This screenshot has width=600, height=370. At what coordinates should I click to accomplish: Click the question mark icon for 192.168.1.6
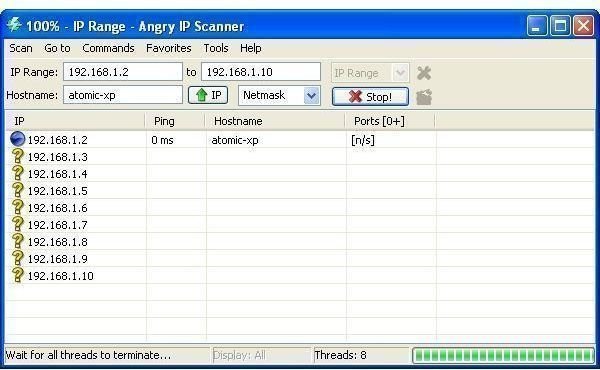pos(17,207)
